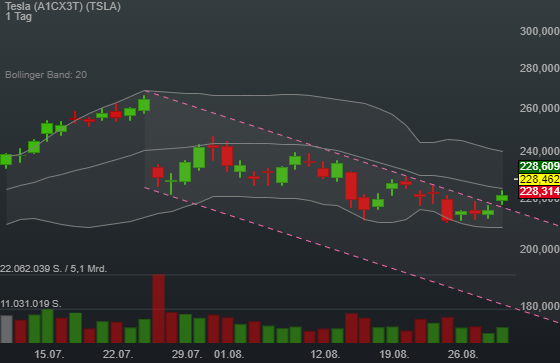Click the 'Bollinger Band: 20' indicator label

(x=46, y=75)
